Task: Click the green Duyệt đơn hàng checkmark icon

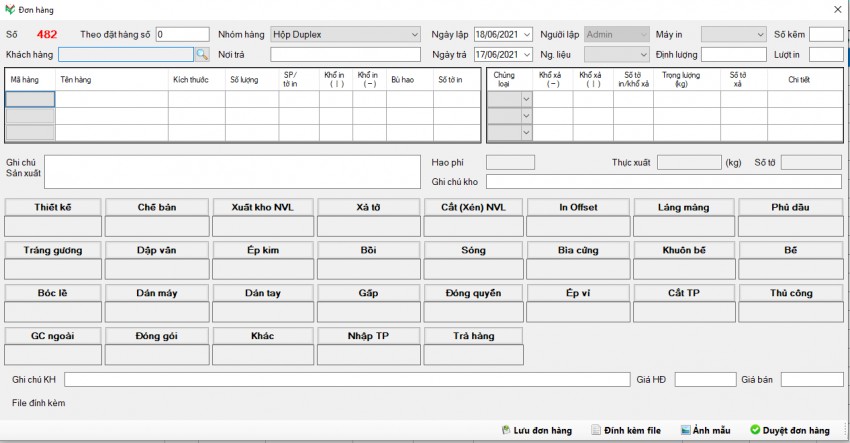Action: pyautogui.click(x=755, y=430)
